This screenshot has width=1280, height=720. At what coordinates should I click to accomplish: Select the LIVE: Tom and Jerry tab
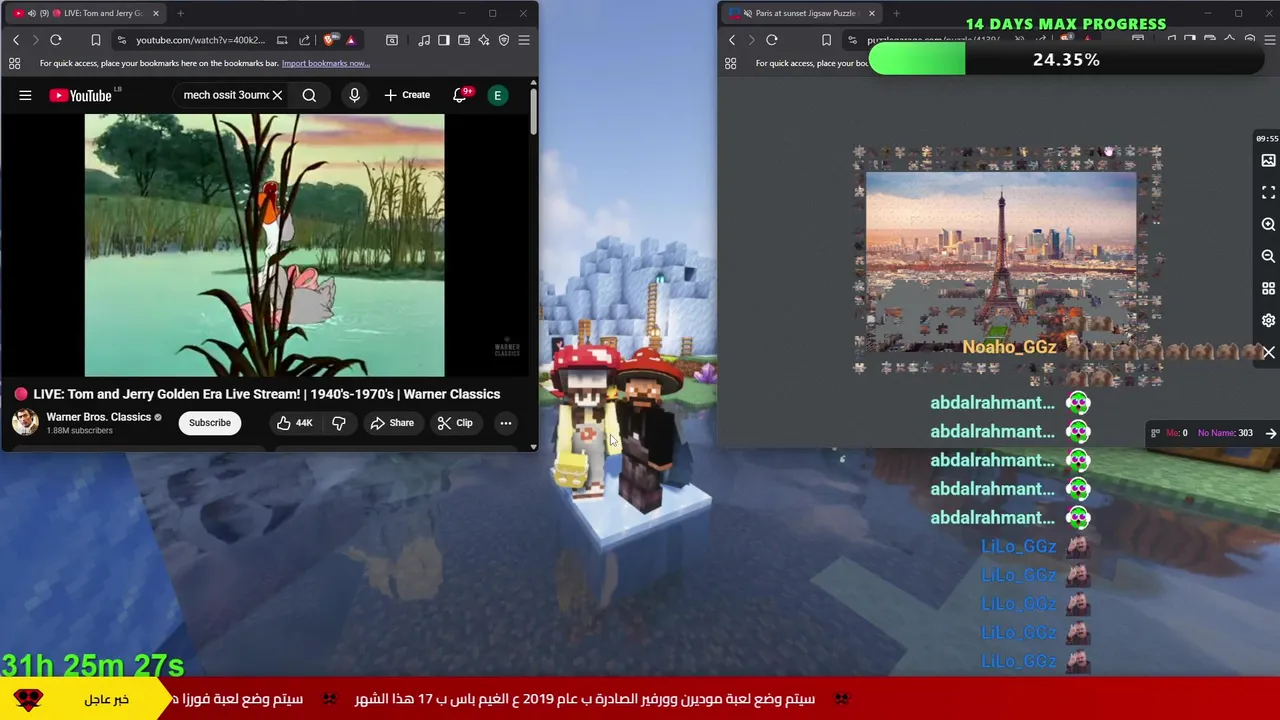click(x=88, y=13)
